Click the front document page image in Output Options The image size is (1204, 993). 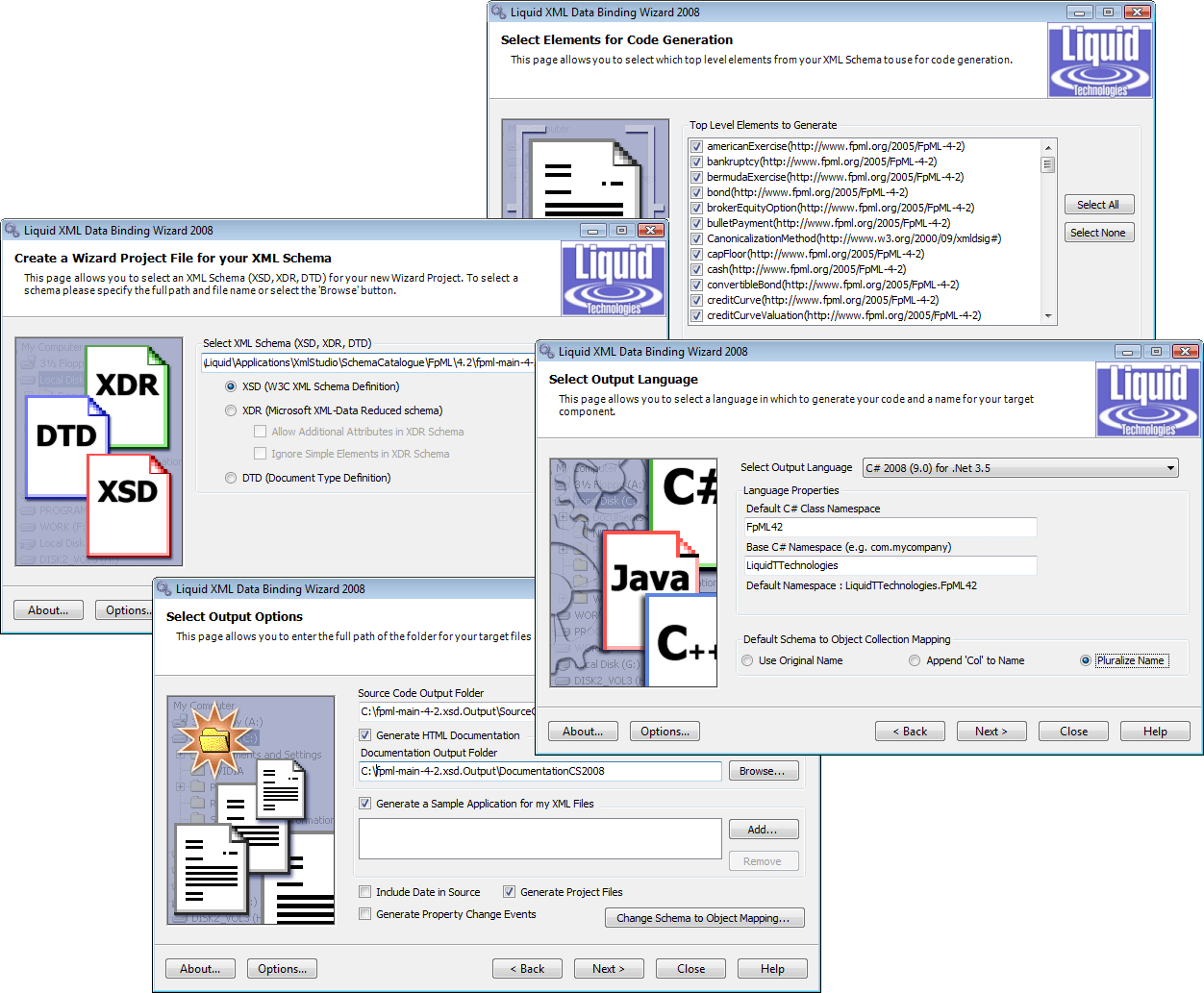point(210,868)
